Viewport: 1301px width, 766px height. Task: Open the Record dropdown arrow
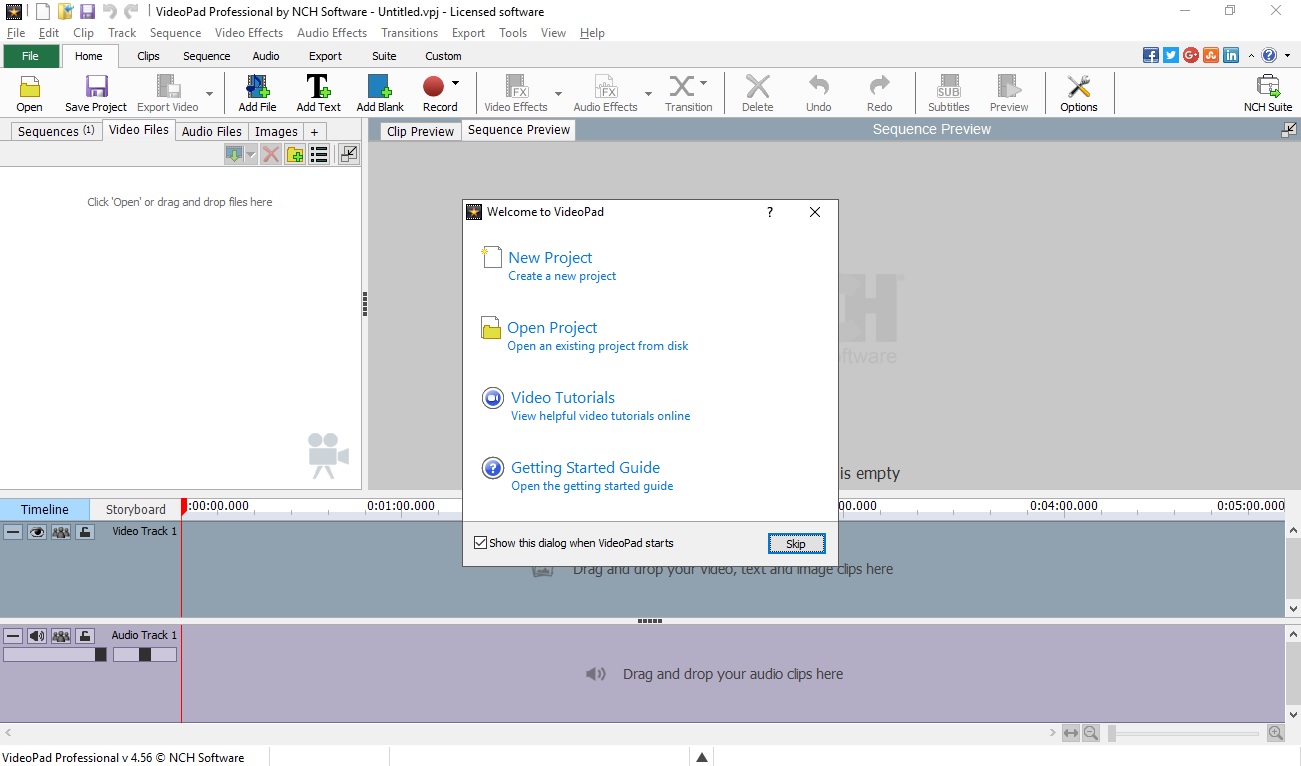point(455,83)
